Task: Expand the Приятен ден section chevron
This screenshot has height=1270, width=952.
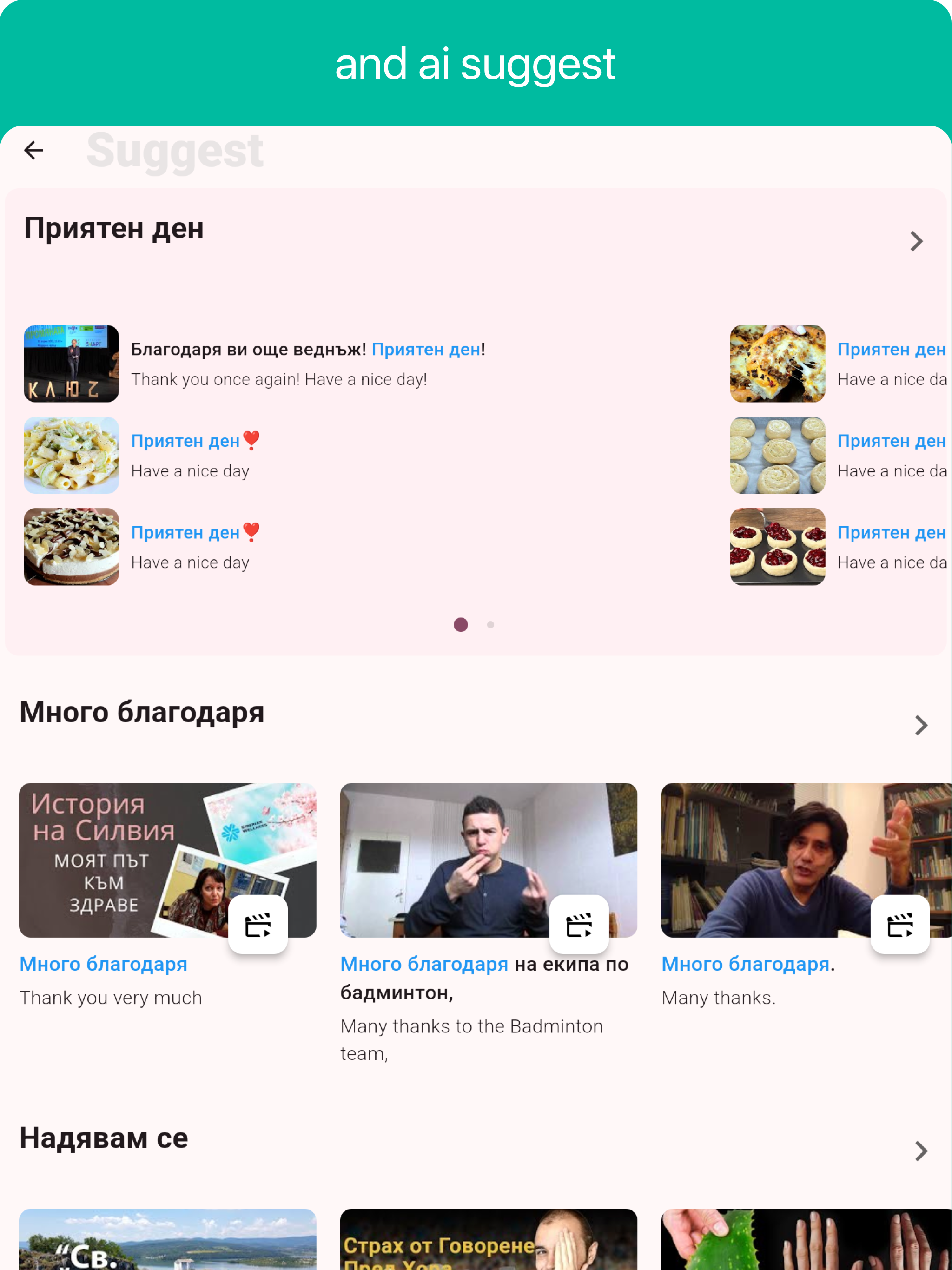Action: (916, 241)
